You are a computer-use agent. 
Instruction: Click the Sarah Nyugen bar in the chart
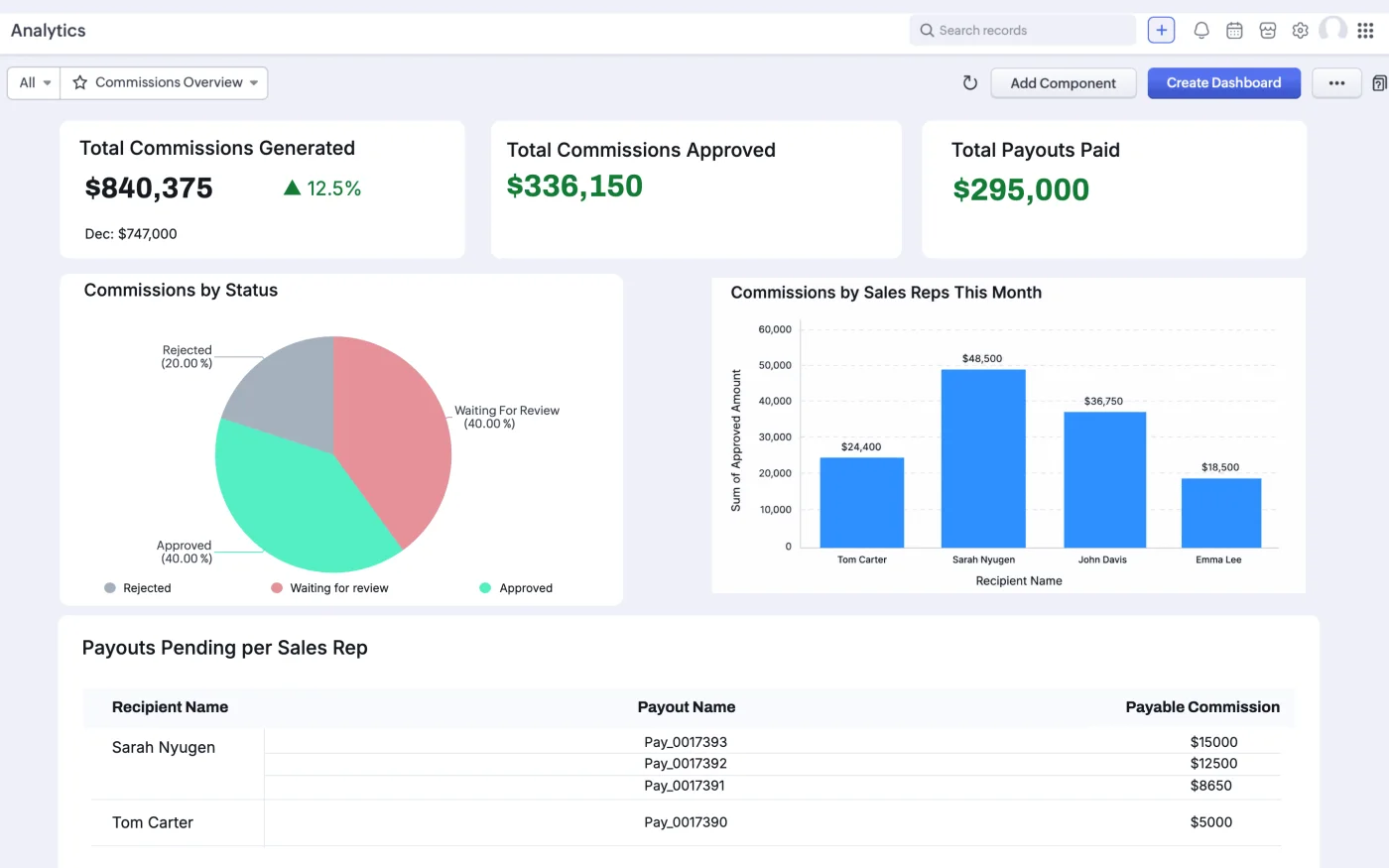click(982, 458)
